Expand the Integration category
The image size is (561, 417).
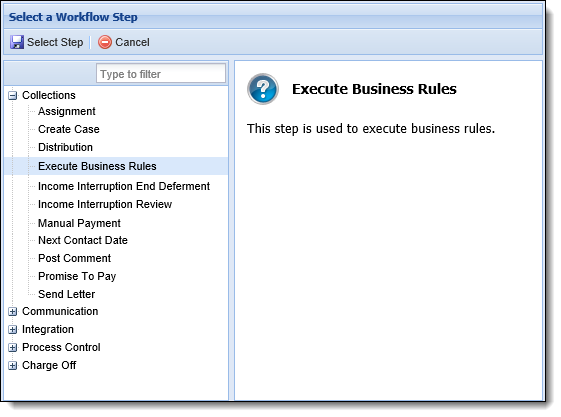point(13,329)
